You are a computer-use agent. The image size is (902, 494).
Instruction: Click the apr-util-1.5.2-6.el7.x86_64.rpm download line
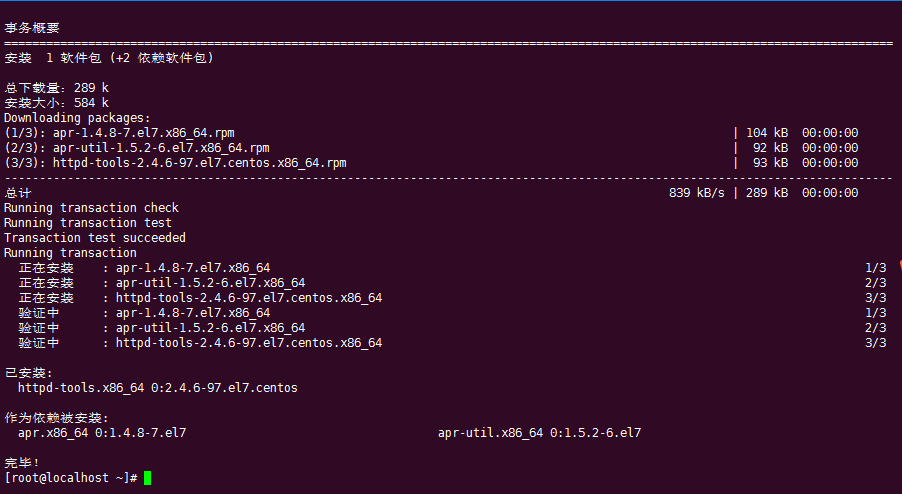pyautogui.click(x=431, y=148)
